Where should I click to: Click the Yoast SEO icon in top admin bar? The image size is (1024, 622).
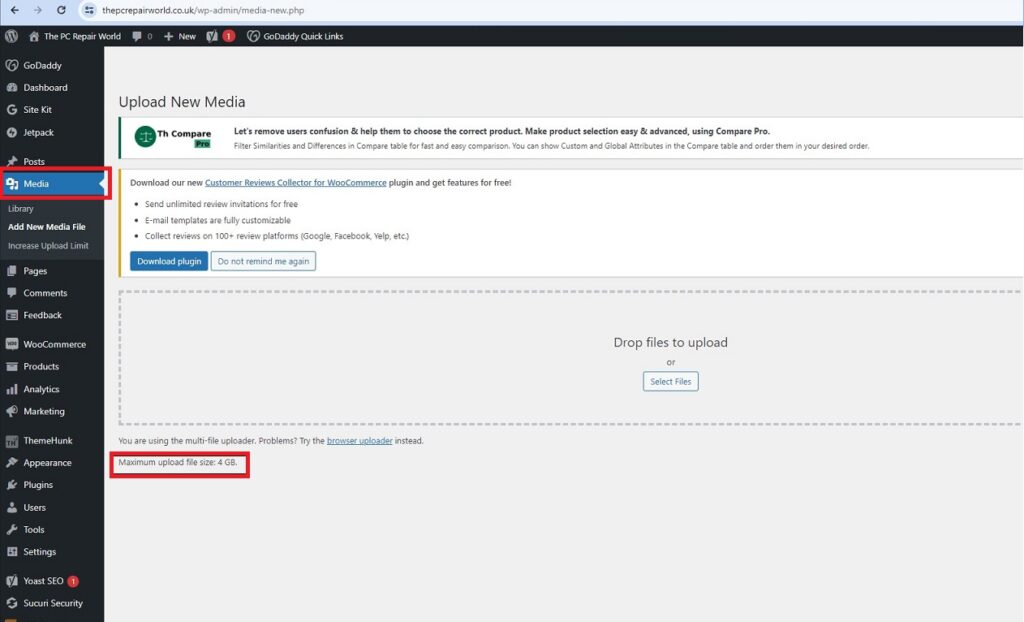coord(212,36)
